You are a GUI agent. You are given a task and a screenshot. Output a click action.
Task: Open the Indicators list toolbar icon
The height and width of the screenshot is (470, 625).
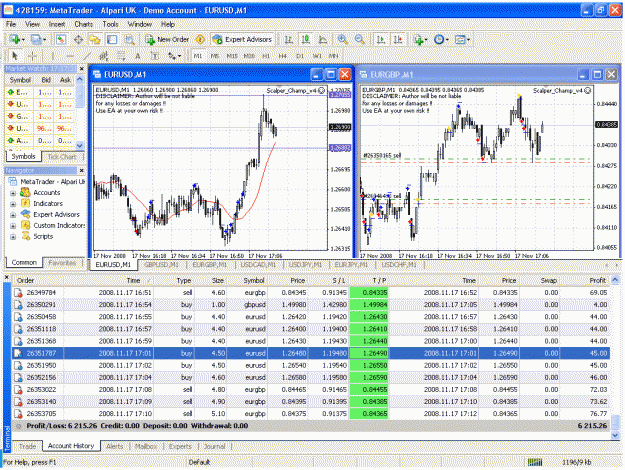click(418, 39)
